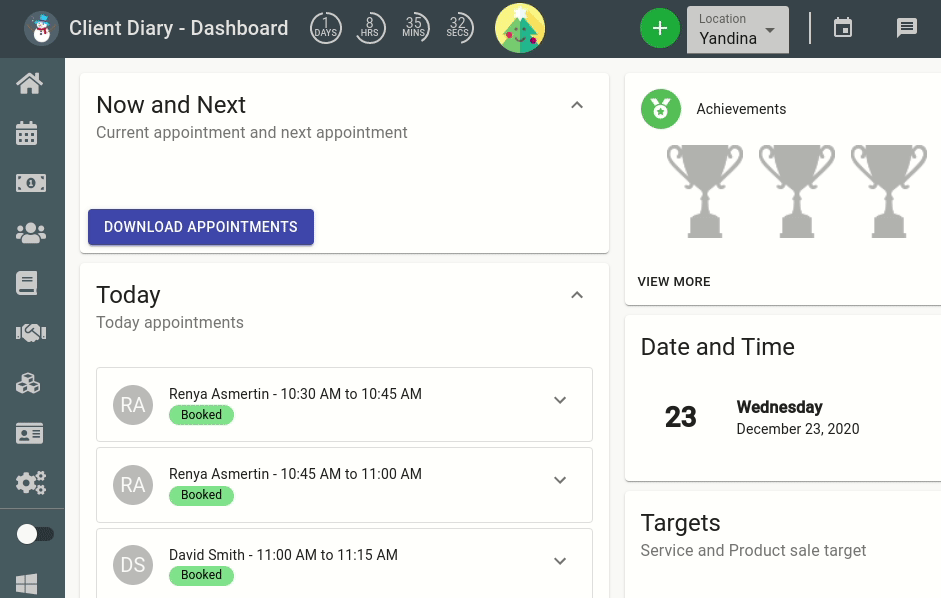Open the ID card icon in sidebar

(x=29, y=433)
